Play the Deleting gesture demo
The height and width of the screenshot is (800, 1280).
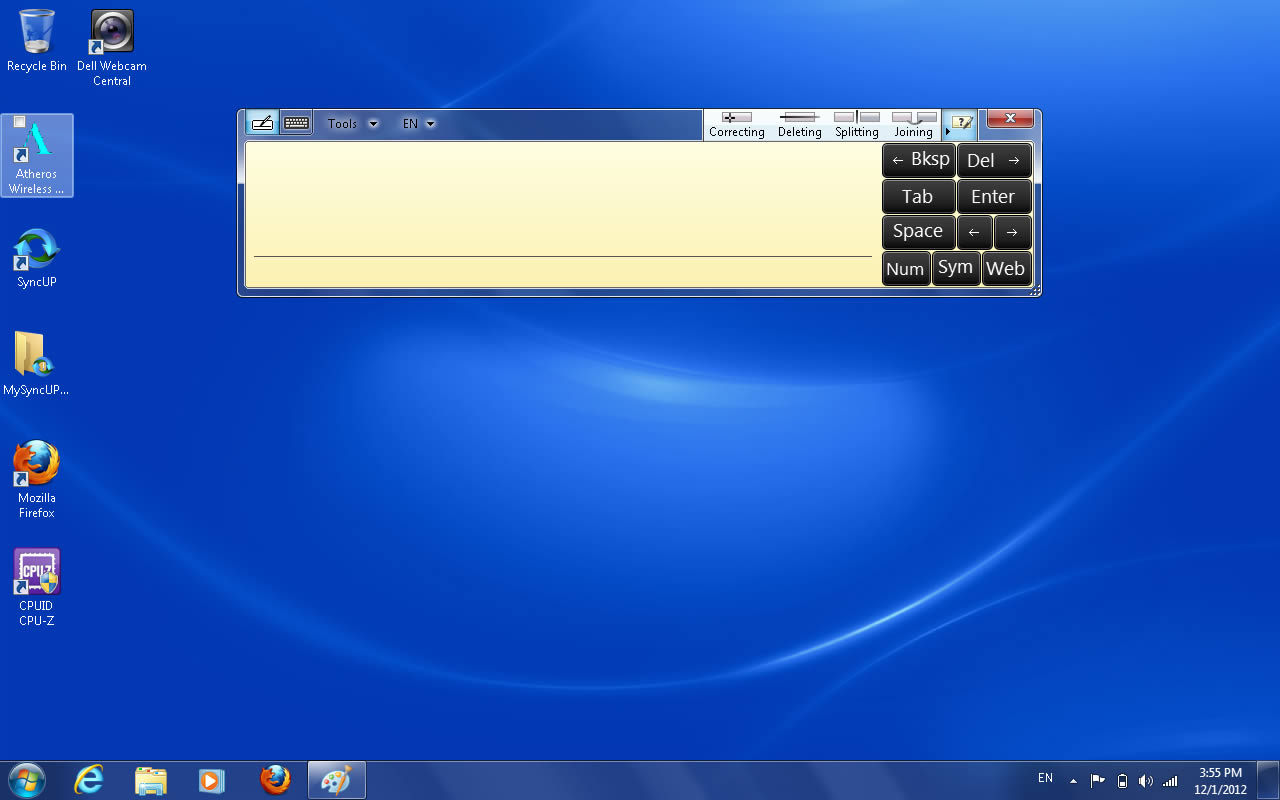[799, 124]
